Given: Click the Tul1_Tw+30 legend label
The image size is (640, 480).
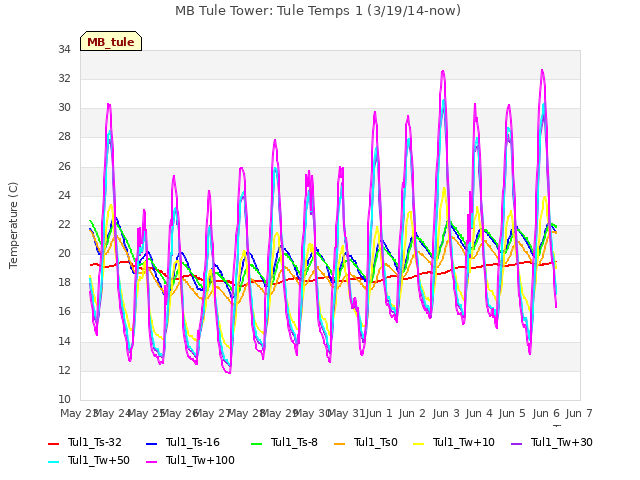Looking at the screenshot, I should pyautogui.click(x=562, y=442).
